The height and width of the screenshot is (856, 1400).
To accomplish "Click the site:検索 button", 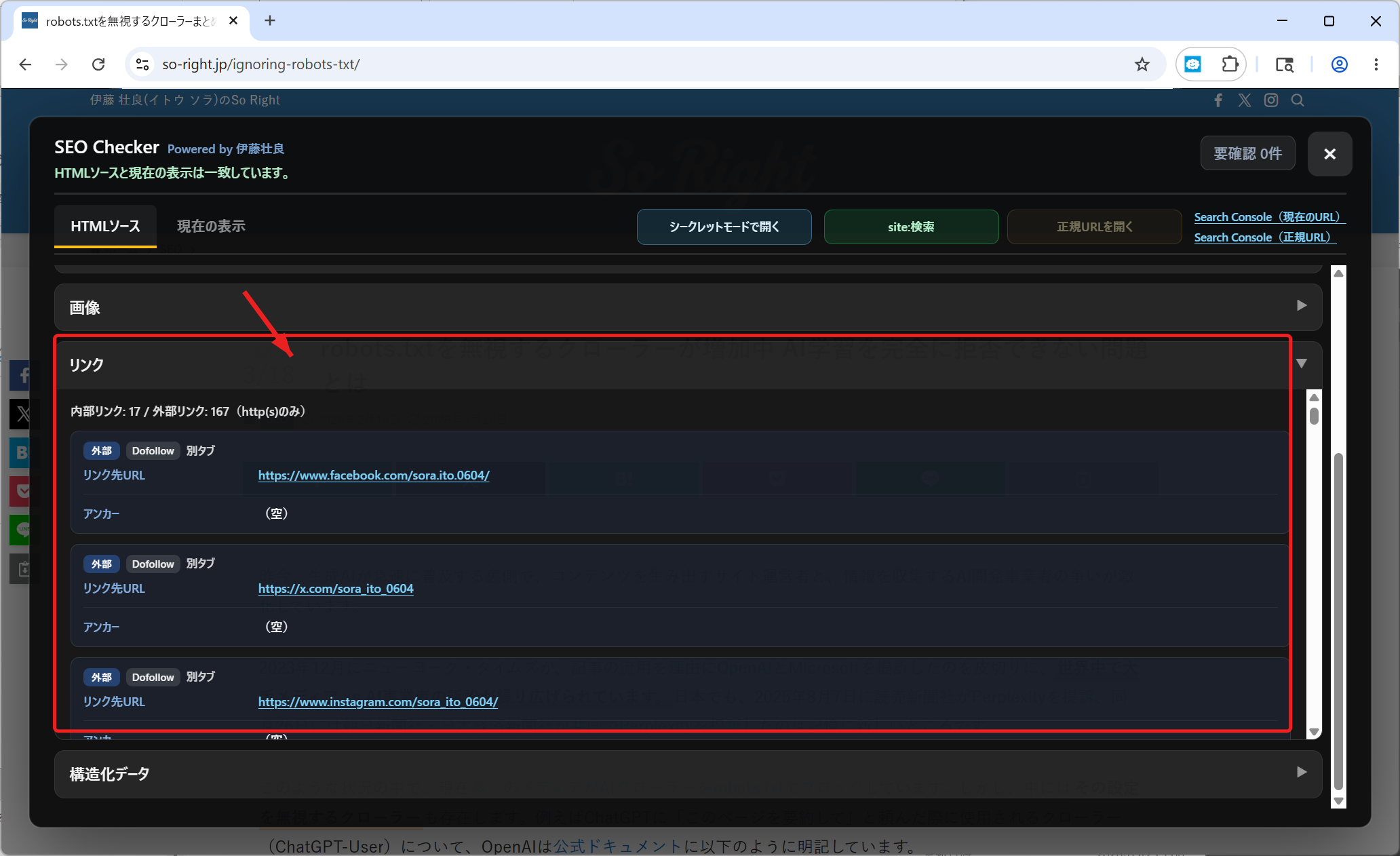I will point(911,227).
